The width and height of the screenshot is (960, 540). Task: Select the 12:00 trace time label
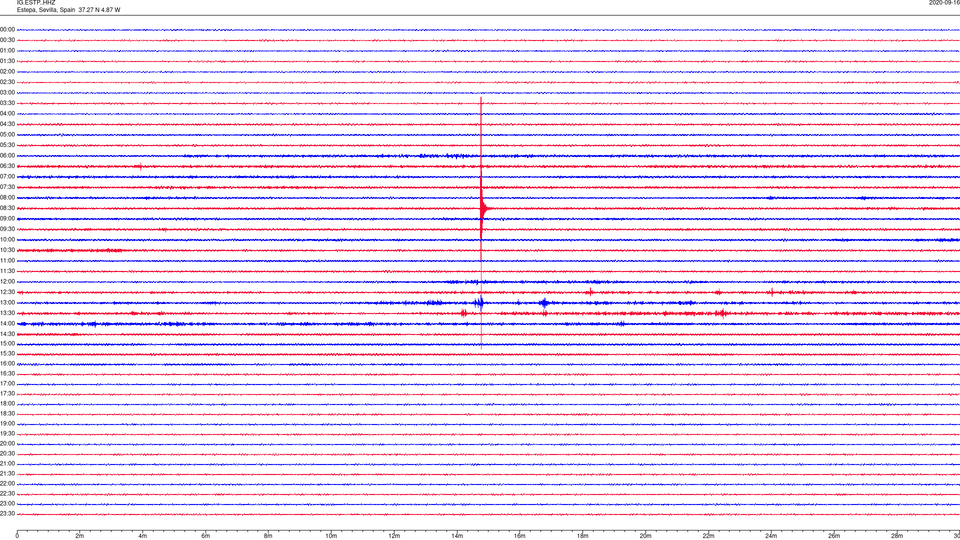tap(7, 282)
